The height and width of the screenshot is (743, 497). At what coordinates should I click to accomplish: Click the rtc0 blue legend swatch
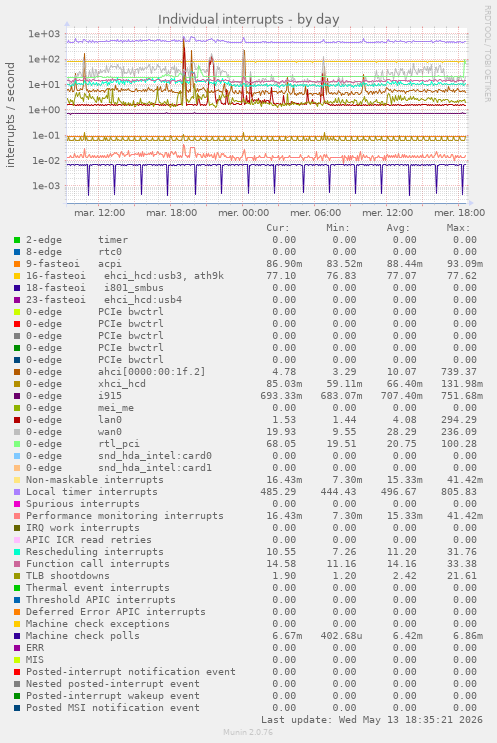coord(17,252)
